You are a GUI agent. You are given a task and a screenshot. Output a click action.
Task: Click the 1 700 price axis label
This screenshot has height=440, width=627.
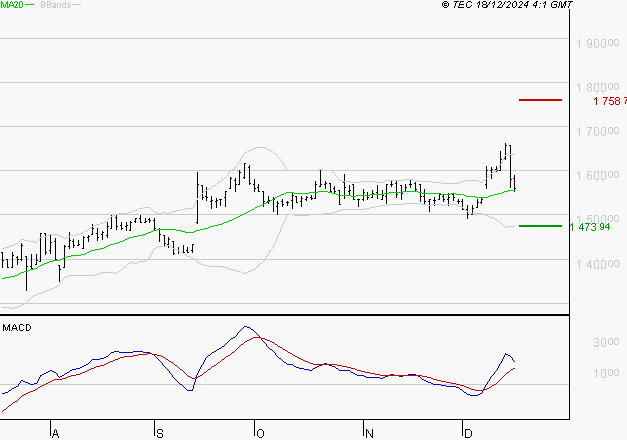pyautogui.click(x=597, y=131)
